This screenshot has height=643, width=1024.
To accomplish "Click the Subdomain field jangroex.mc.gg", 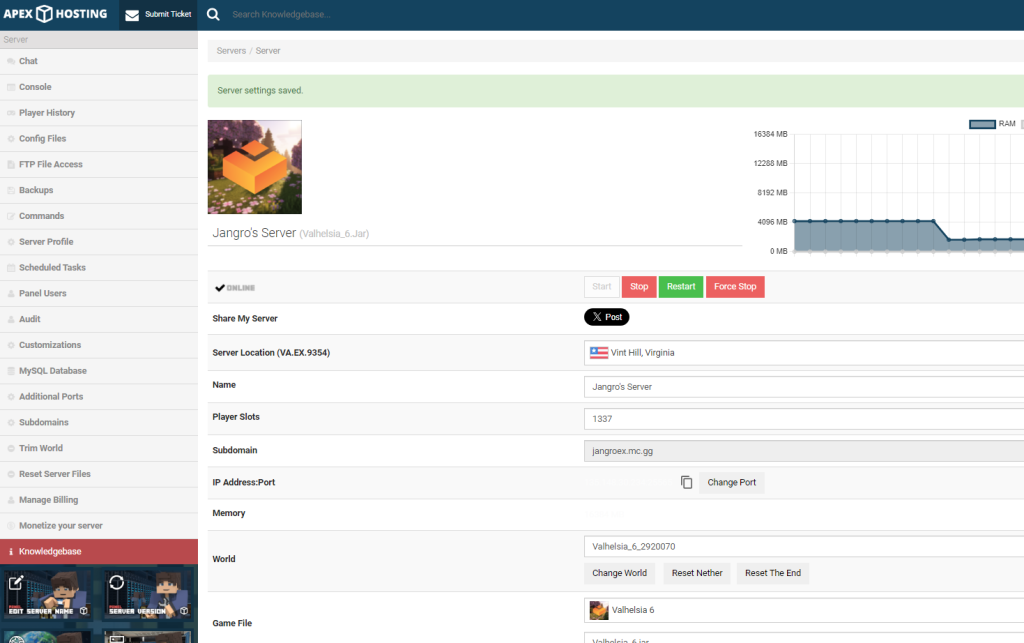I will tap(804, 451).
